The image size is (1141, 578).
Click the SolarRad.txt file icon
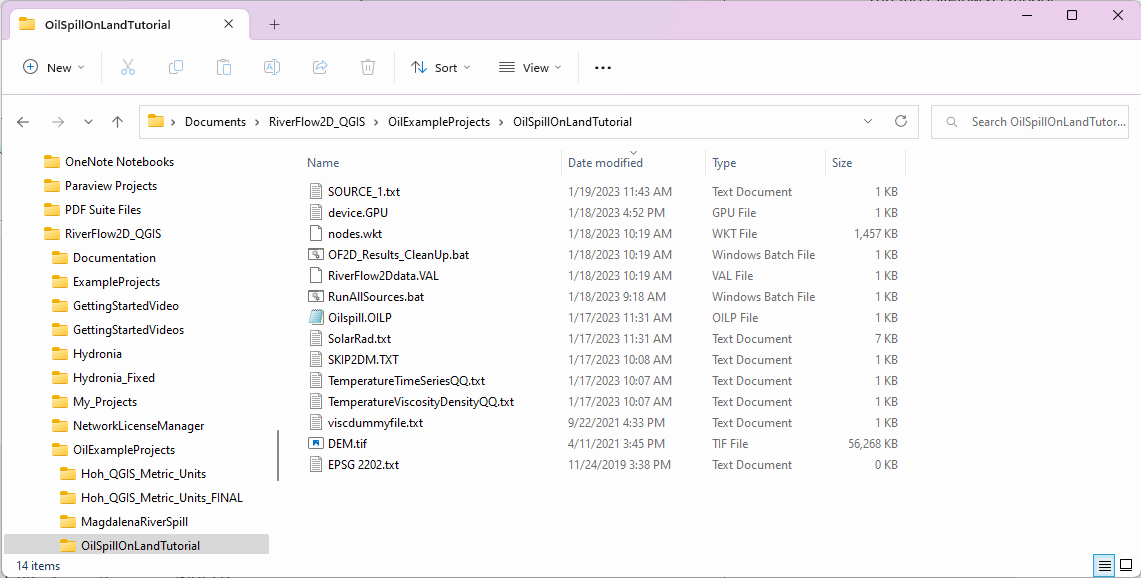[316, 339]
